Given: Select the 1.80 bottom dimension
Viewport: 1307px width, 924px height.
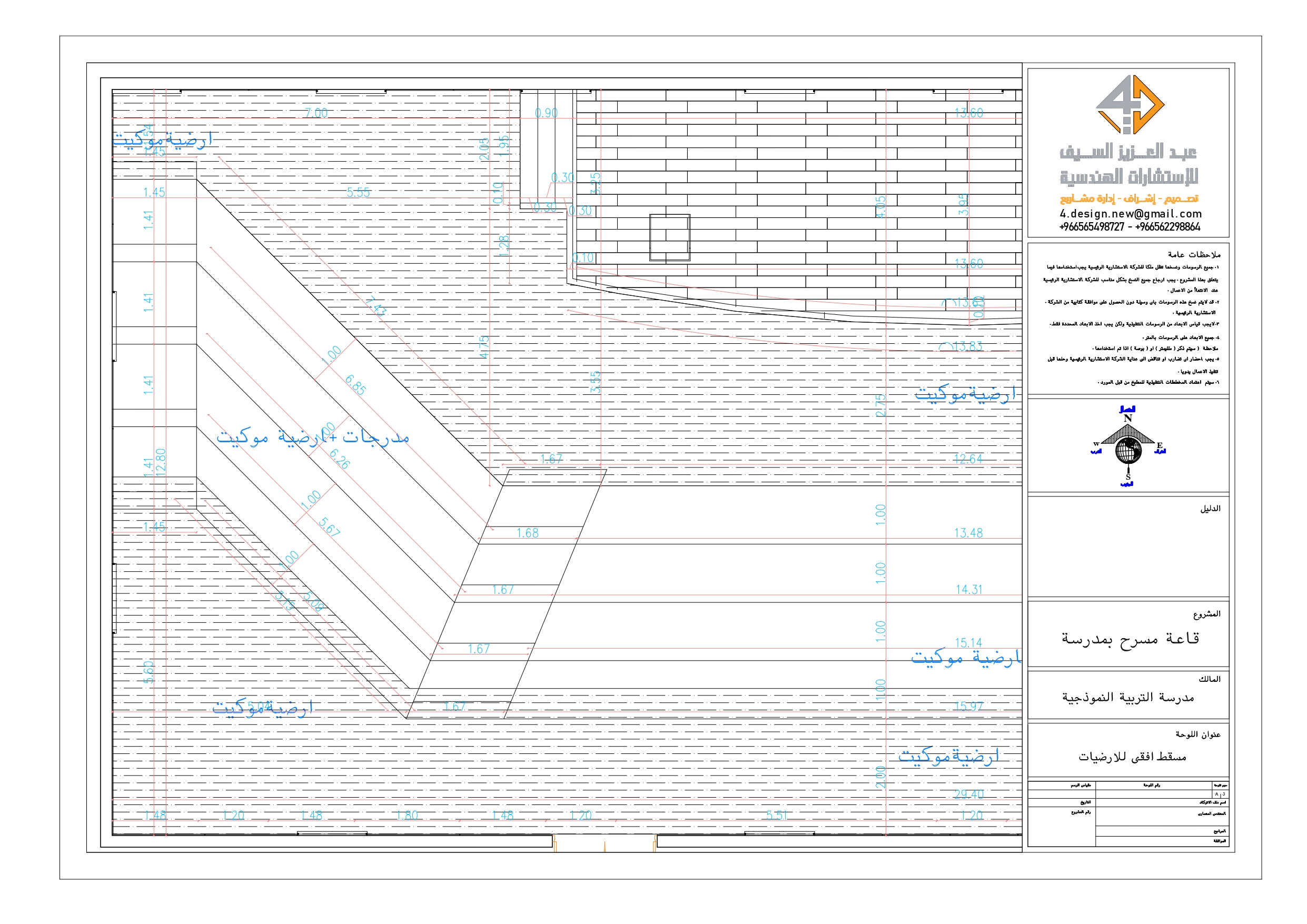Looking at the screenshot, I should [x=407, y=815].
